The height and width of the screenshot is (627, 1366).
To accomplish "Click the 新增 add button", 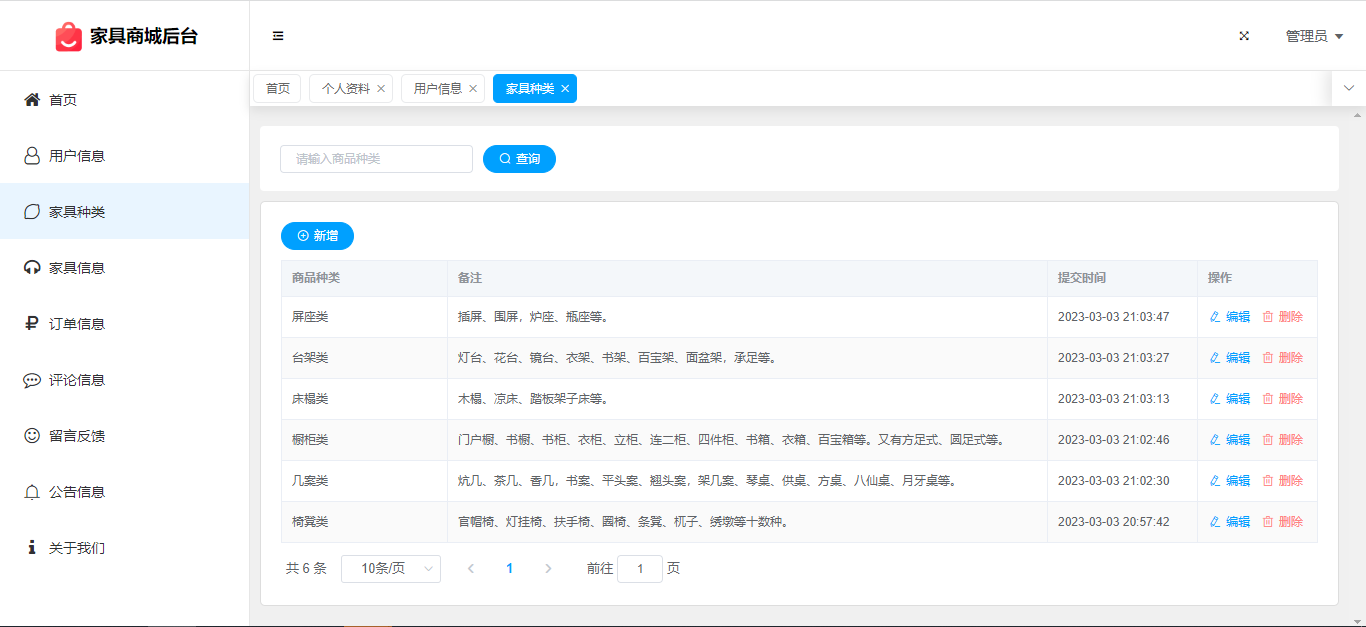I will pyautogui.click(x=317, y=236).
